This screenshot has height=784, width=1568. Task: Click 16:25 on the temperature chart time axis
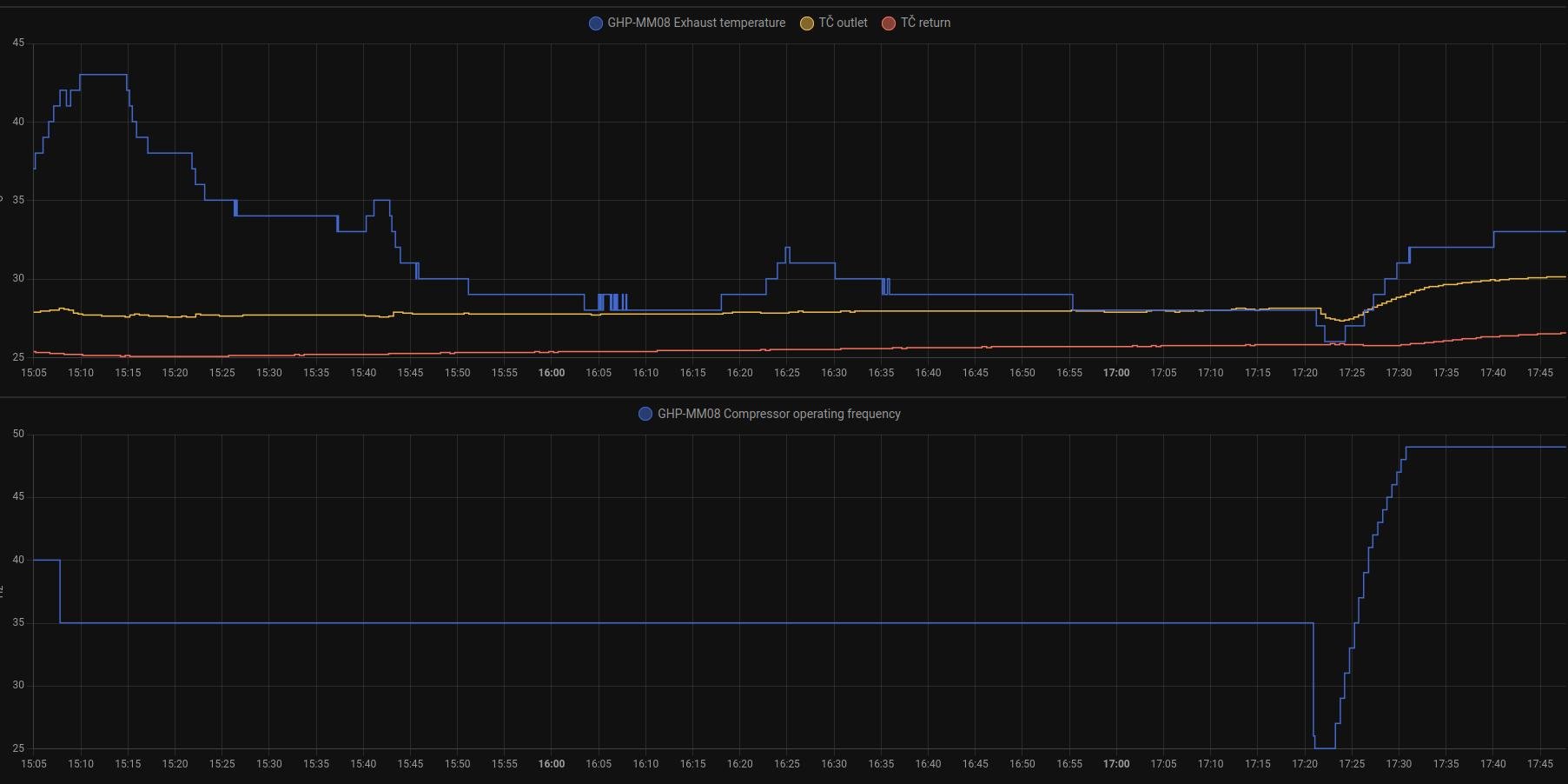pyautogui.click(x=787, y=373)
